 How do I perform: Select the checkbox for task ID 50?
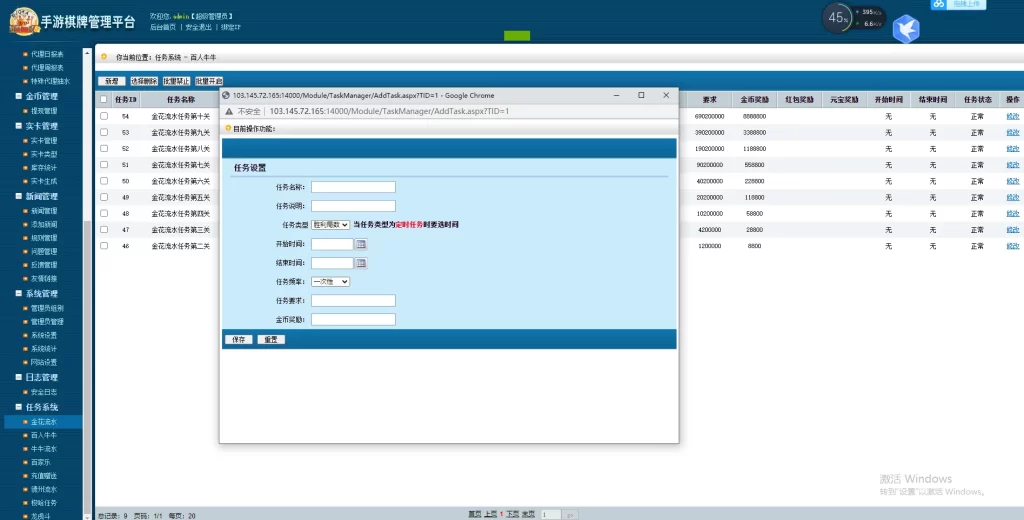click(103, 181)
